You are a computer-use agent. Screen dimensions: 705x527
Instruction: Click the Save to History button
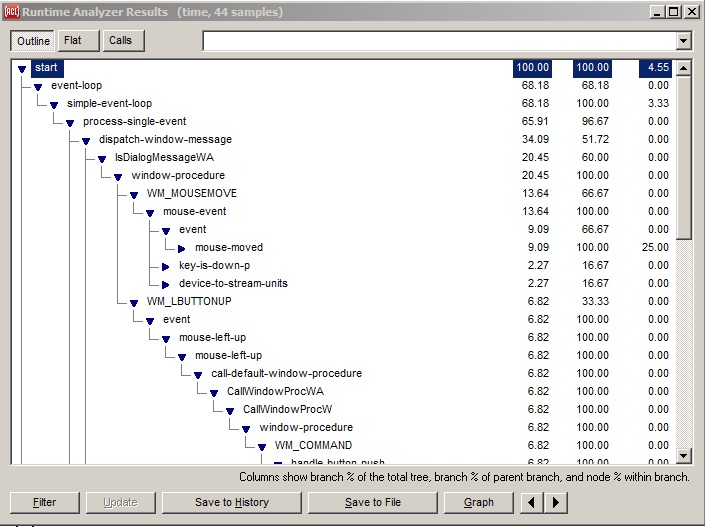(231, 502)
